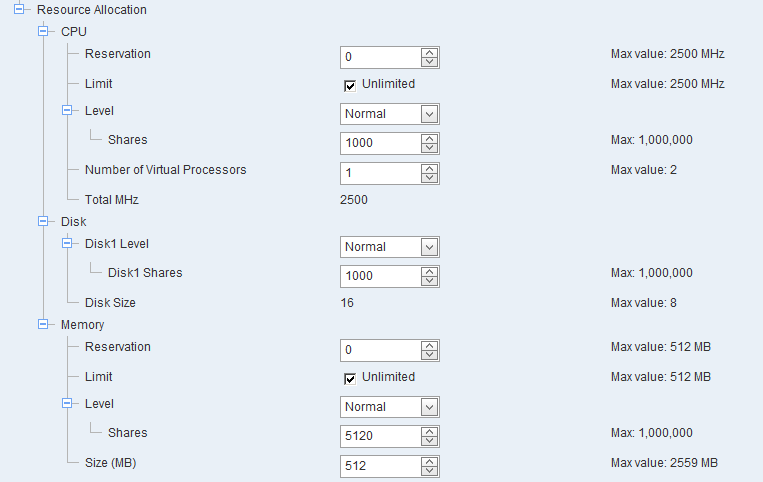Collapse the CPU section
Image resolution: width=763 pixels, height=482 pixels.
[43, 32]
